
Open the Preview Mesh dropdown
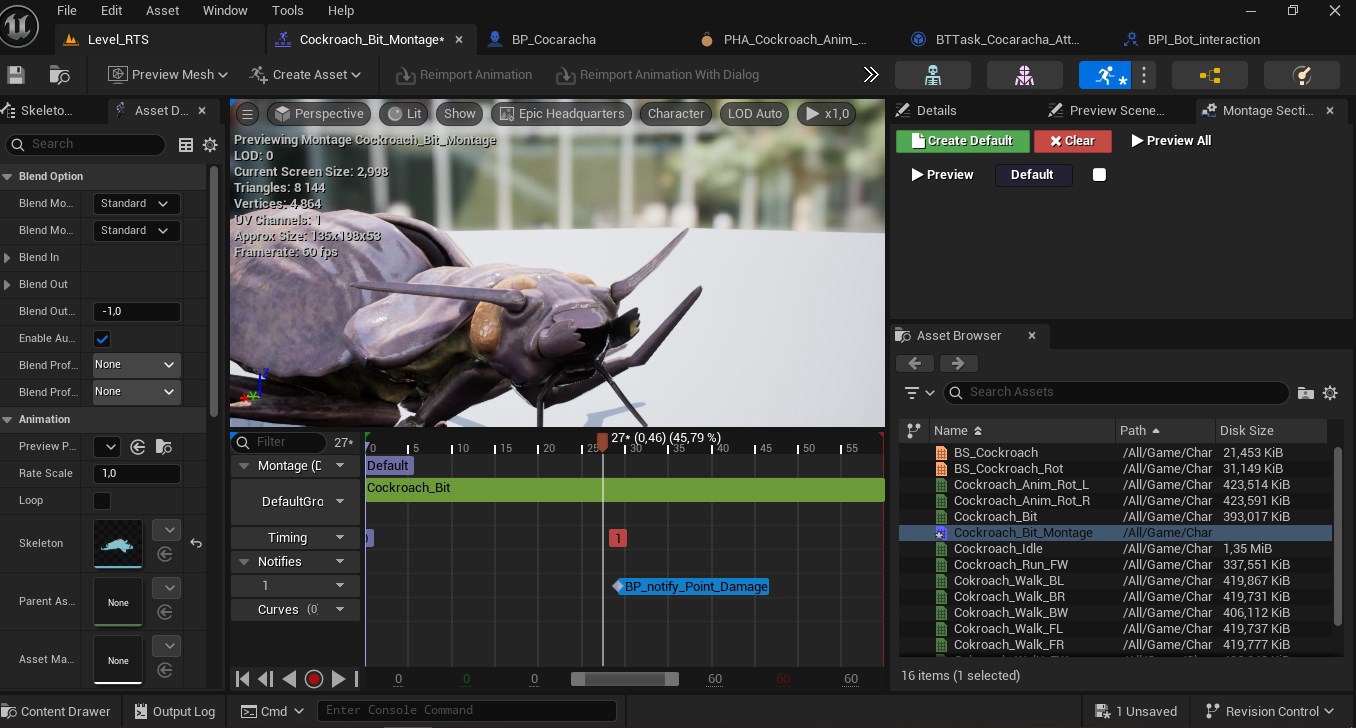coord(168,75)
